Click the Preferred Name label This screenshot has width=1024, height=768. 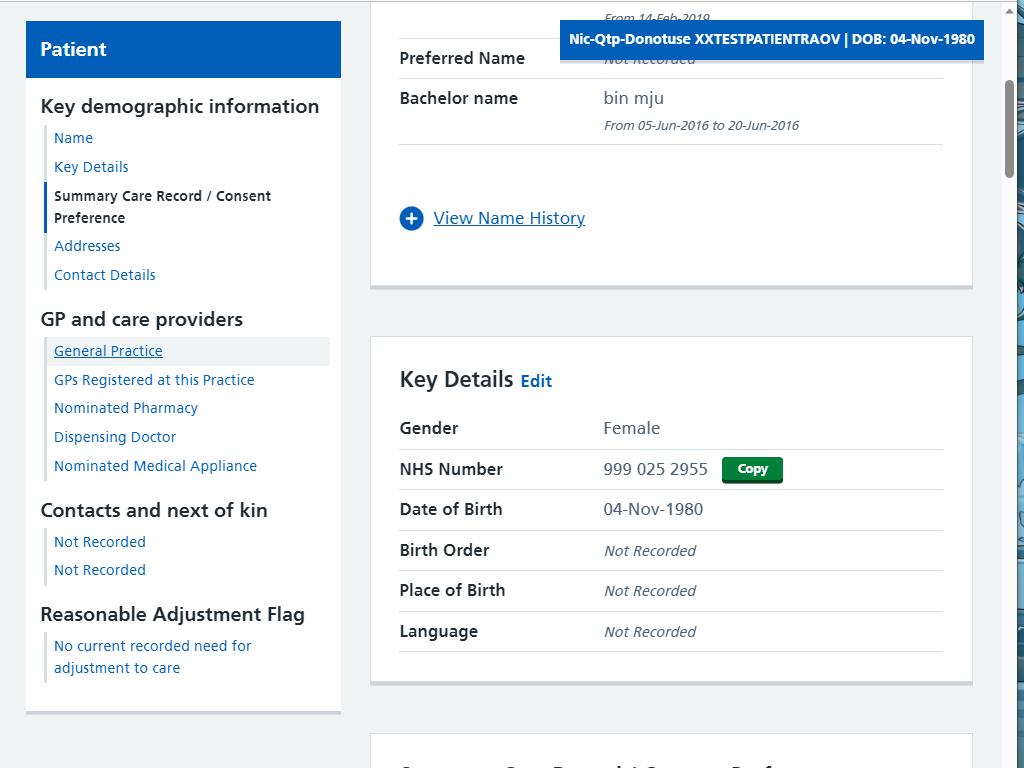462,58
